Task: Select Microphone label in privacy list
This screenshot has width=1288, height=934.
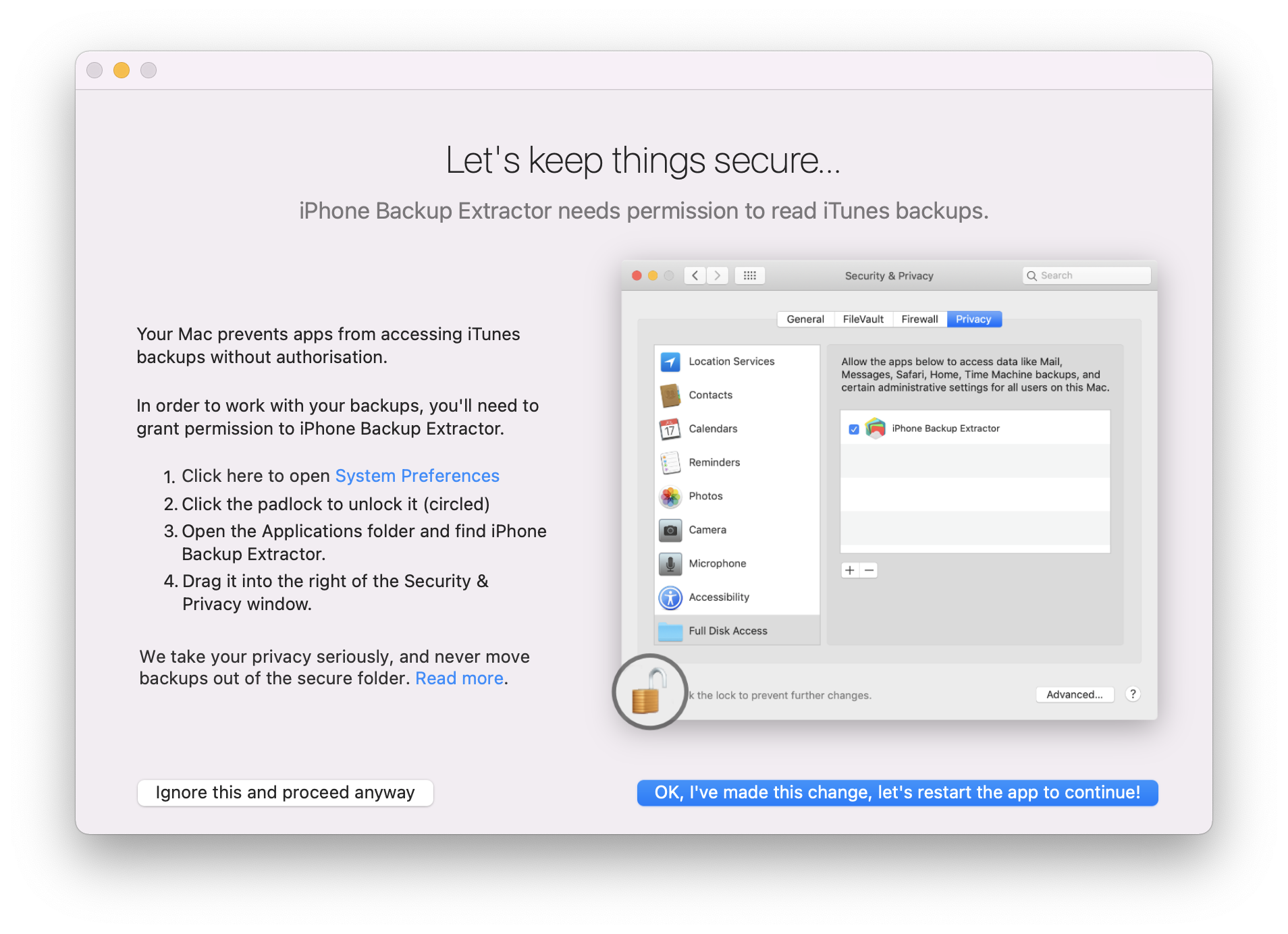Action: (x=717, y=564)
